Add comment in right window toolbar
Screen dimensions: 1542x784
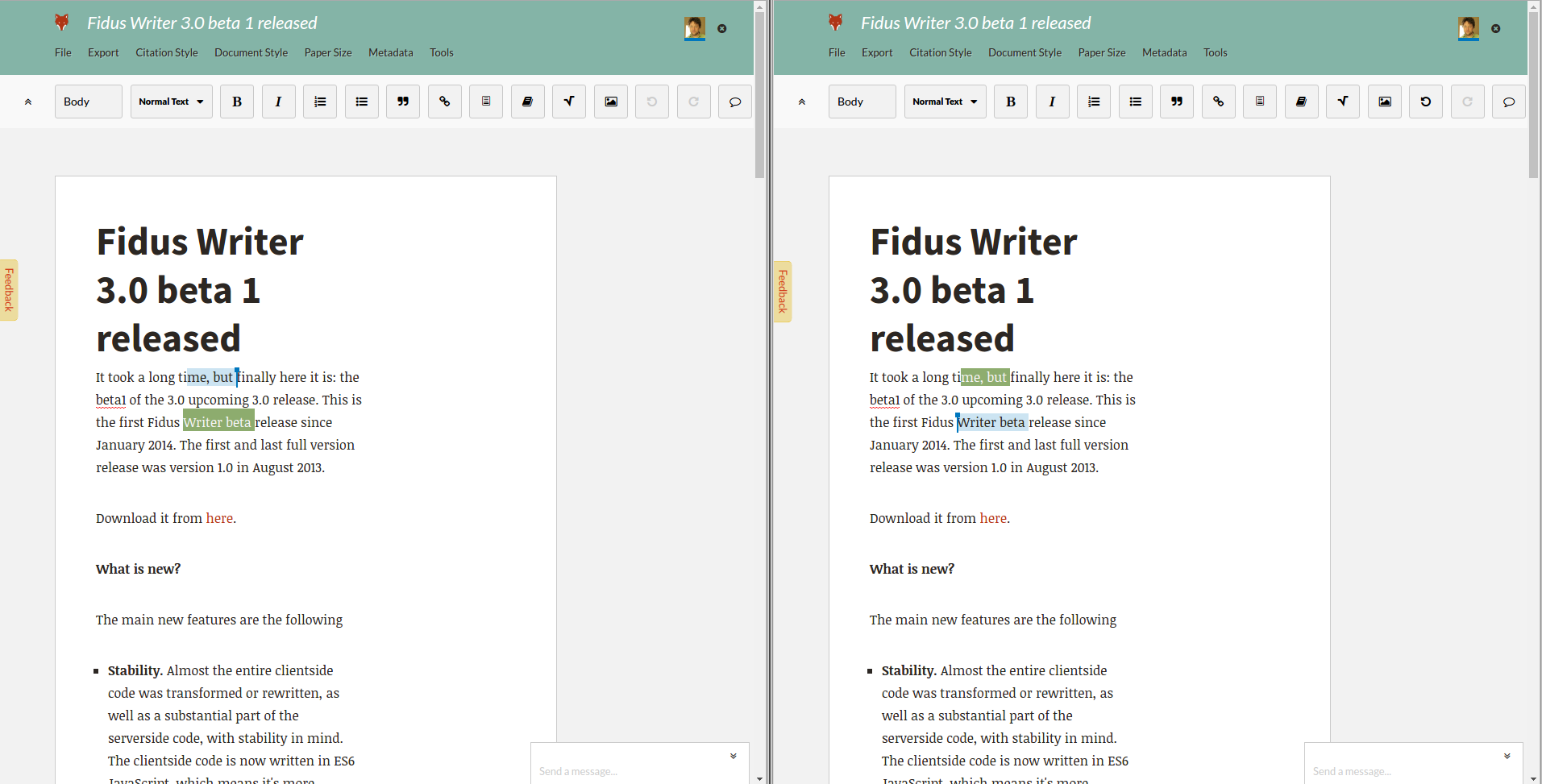click(x=1509, y=102)
